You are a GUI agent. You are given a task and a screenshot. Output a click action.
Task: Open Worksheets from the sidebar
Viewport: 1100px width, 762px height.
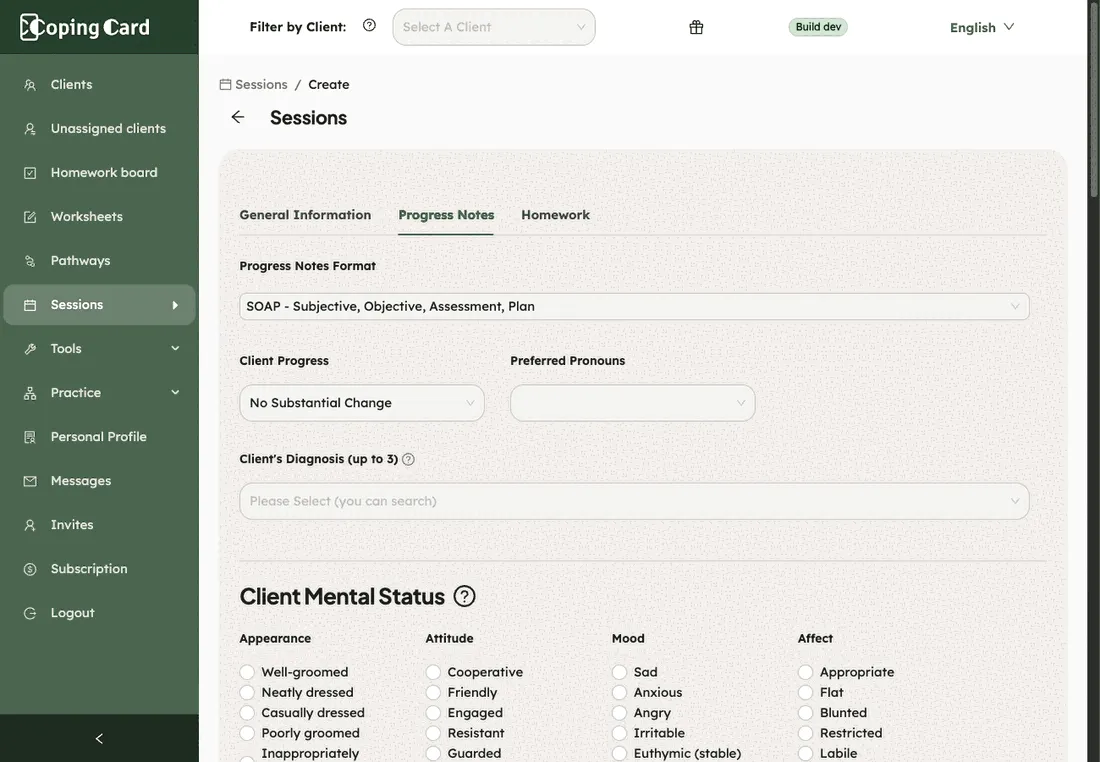click(86, 217)
